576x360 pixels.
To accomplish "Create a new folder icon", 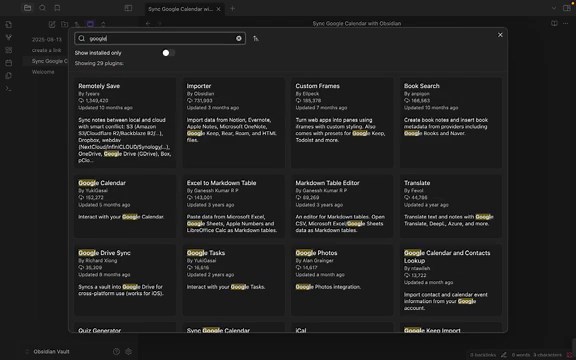I will click(x=65, y=24).
